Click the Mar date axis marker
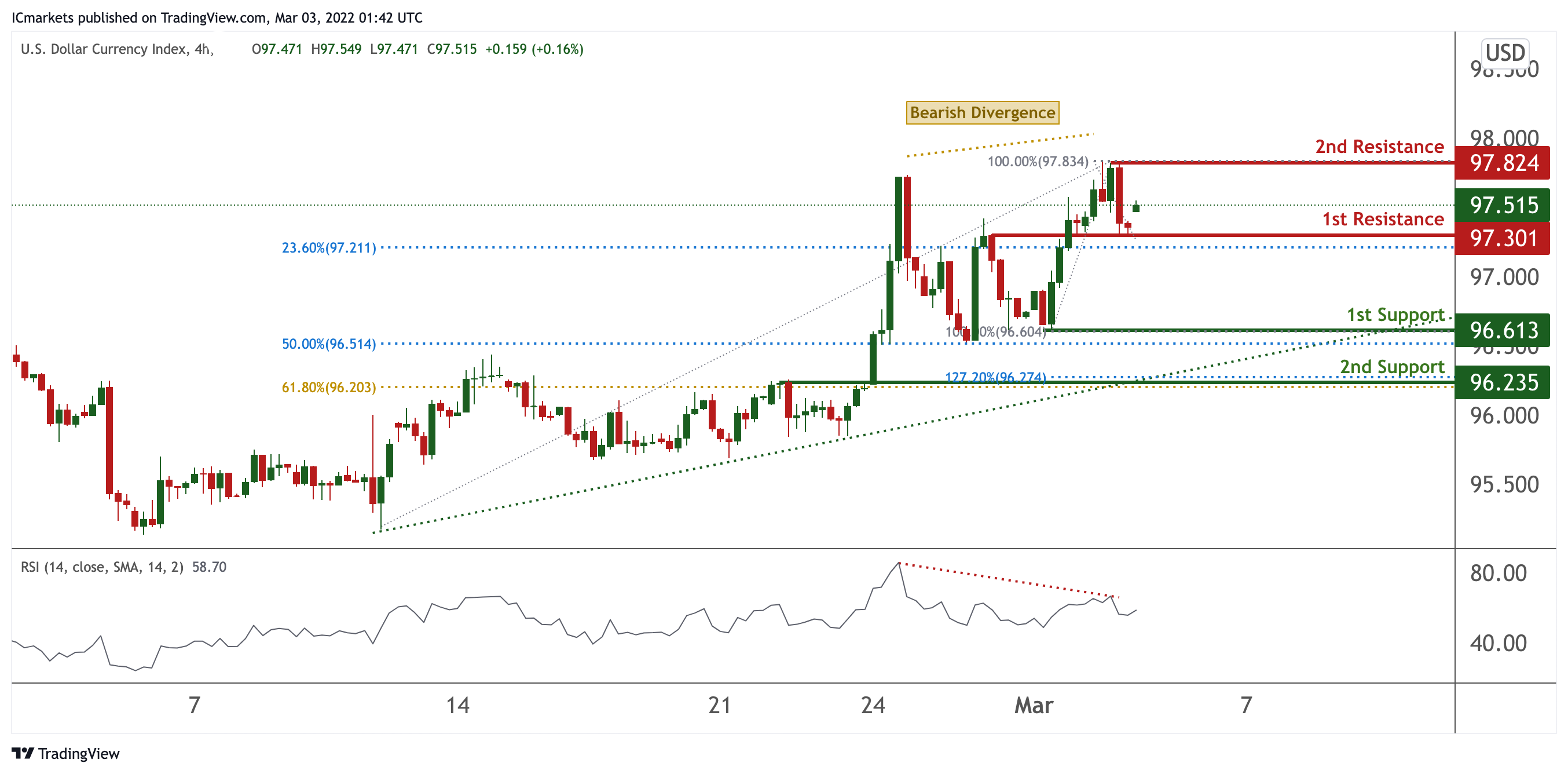Screen dimensions: 1568x774 click(x=1033, y=705)
